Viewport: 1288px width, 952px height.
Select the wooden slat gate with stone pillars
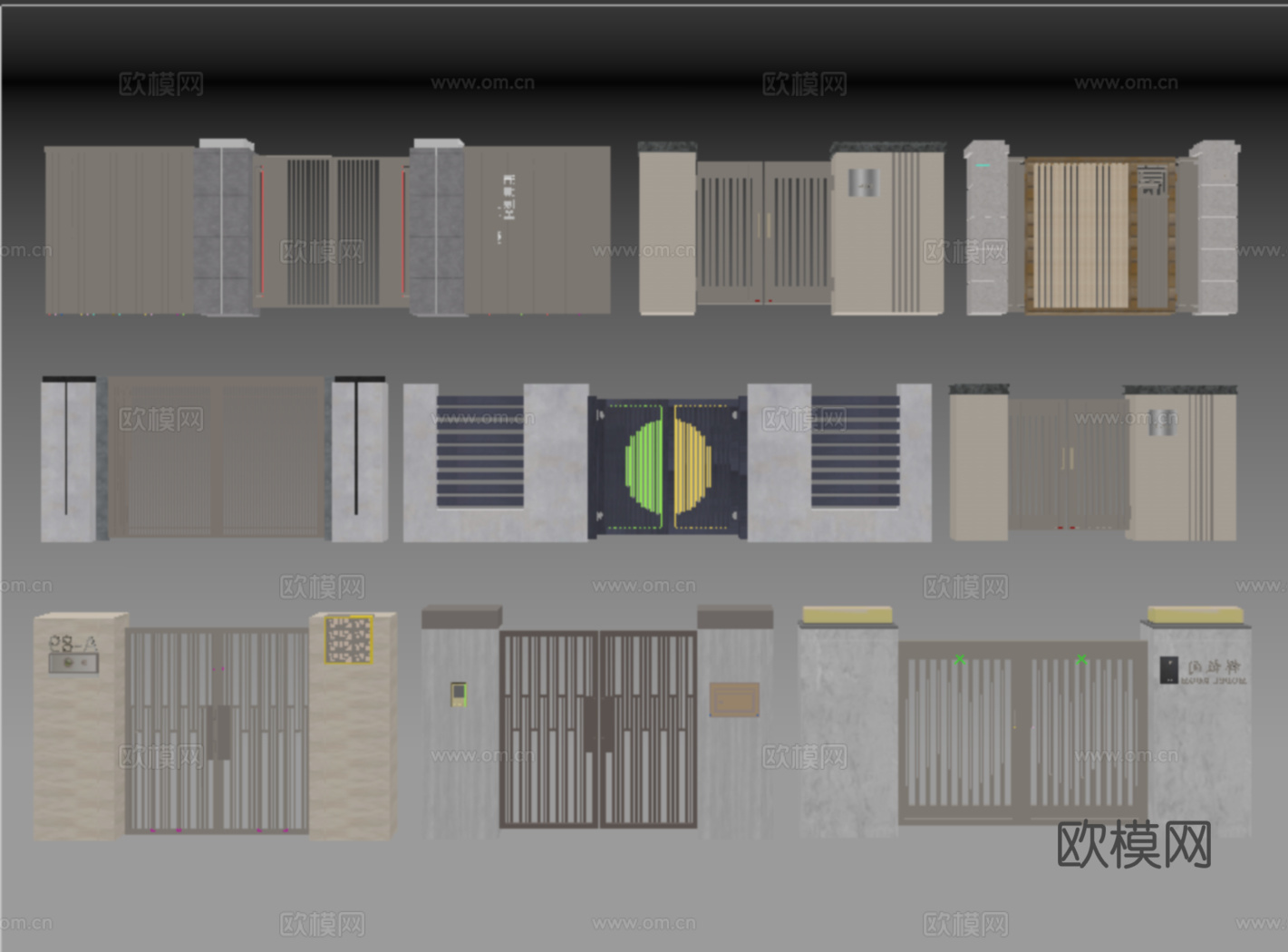click(x=1102, y=228)
